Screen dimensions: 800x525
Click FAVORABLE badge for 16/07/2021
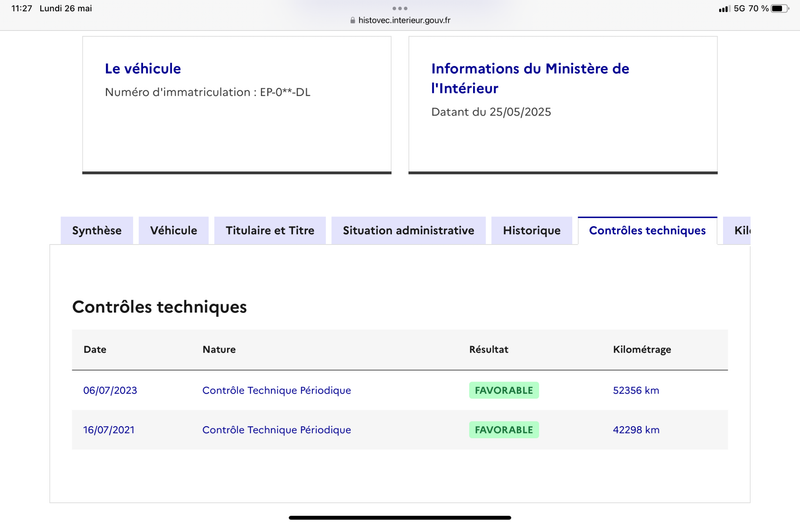pyautogui.click(x=504, y=430)
